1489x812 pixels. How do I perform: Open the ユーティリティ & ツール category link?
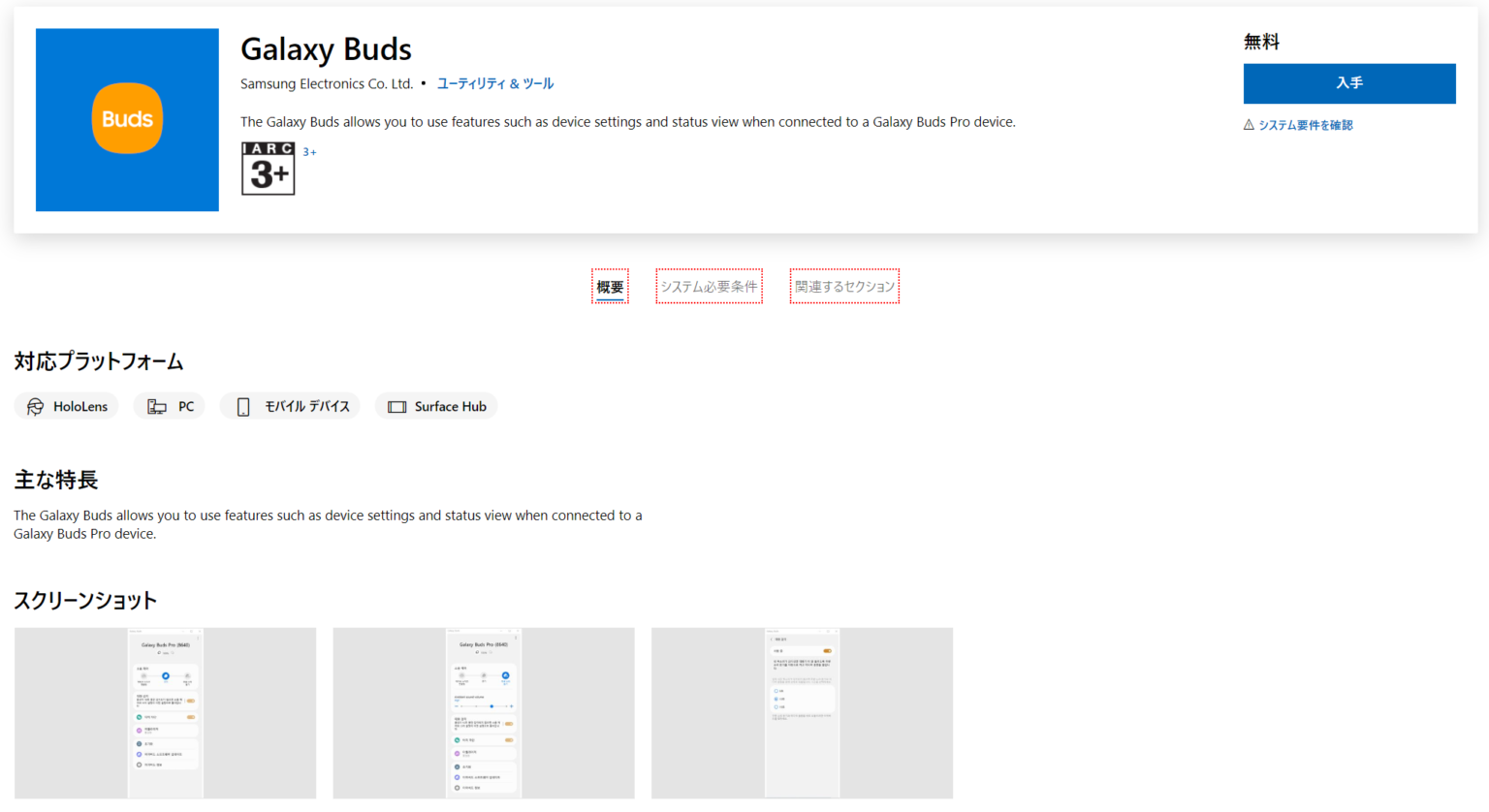tap(495, 84)
